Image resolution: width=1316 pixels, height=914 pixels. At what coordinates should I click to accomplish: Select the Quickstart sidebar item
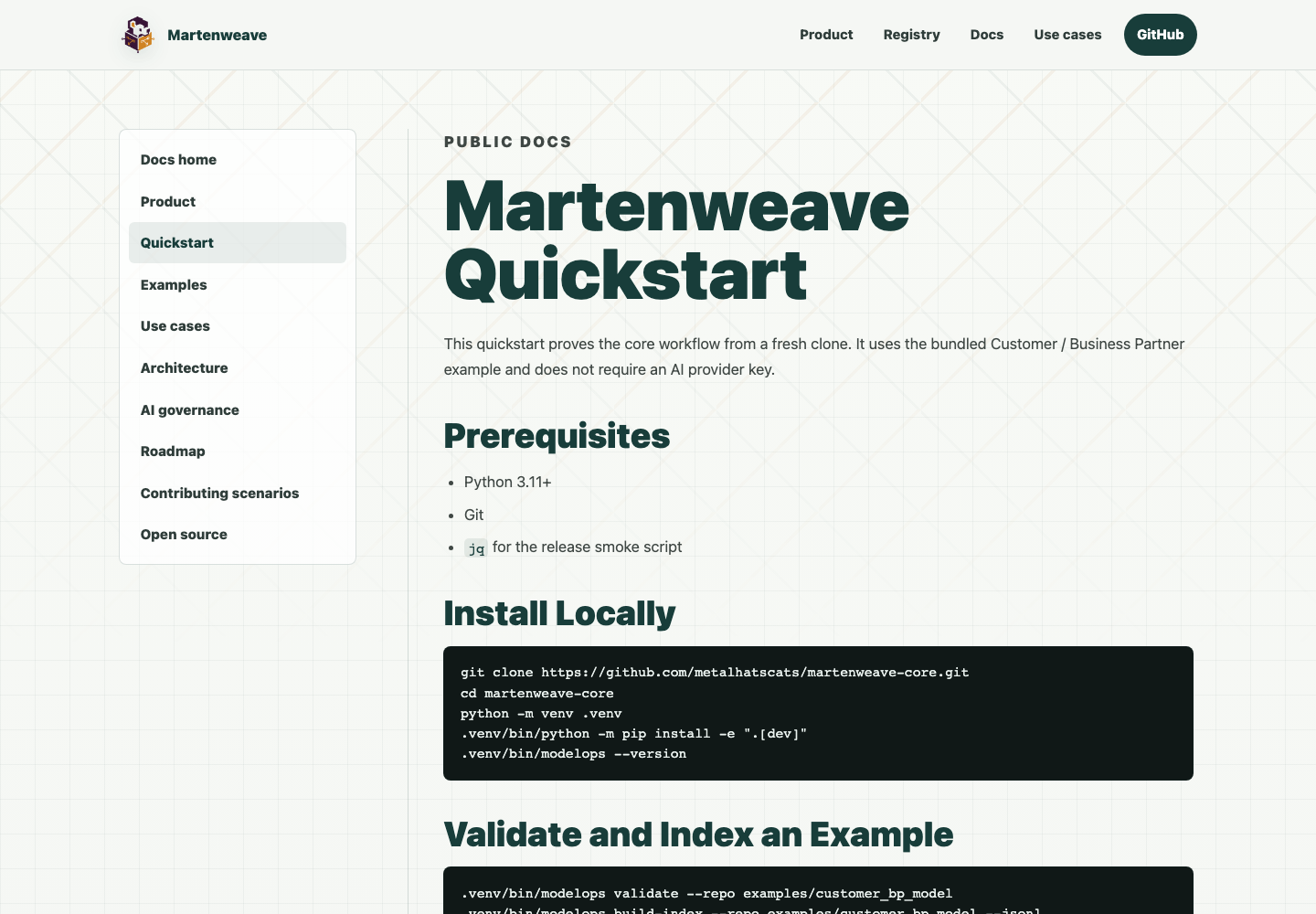coord(238,243)
